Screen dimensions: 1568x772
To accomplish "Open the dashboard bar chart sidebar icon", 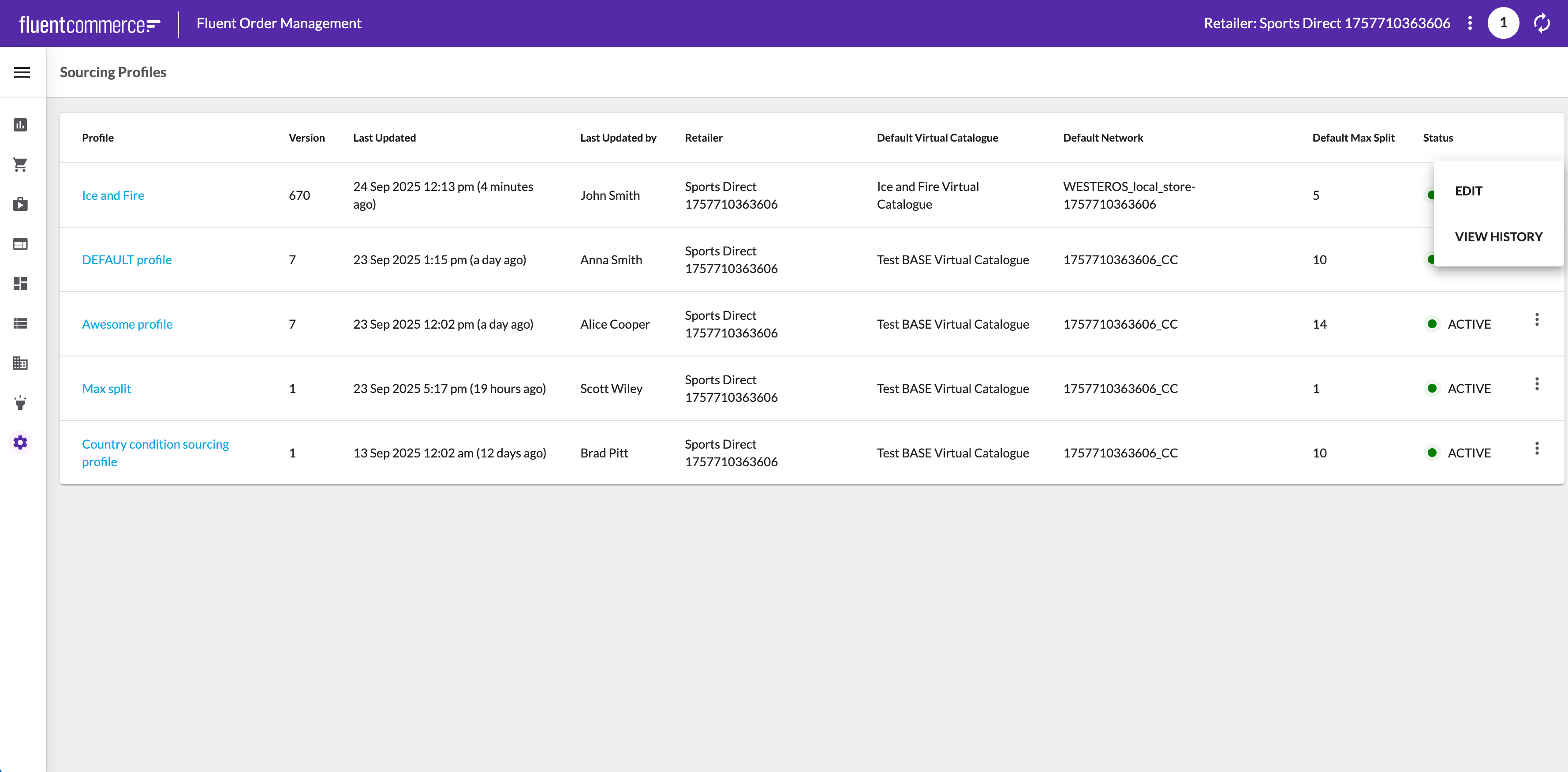I will tap(21, 125).
